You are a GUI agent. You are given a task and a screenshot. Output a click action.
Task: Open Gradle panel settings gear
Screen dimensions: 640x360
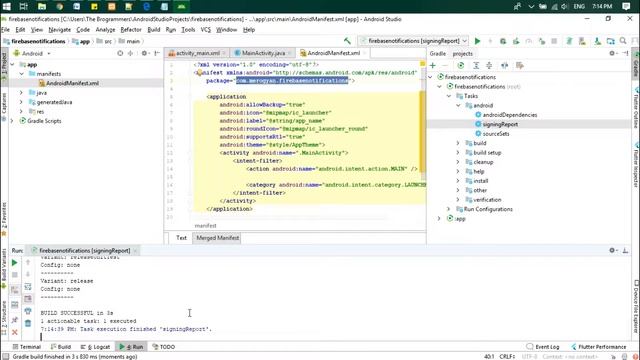612,53
